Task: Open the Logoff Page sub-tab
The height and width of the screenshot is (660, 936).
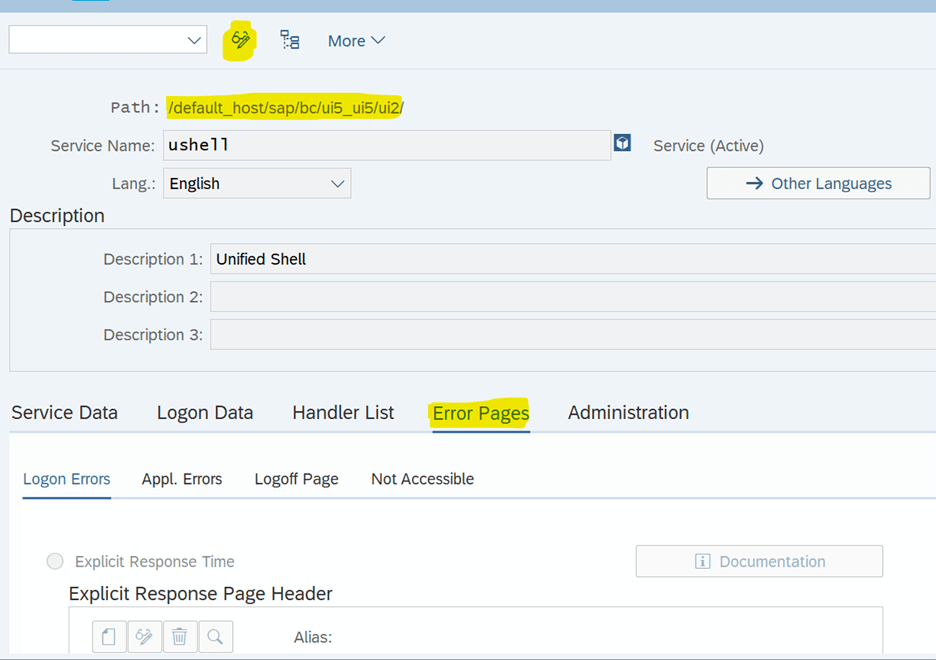Action: point(296,479)
